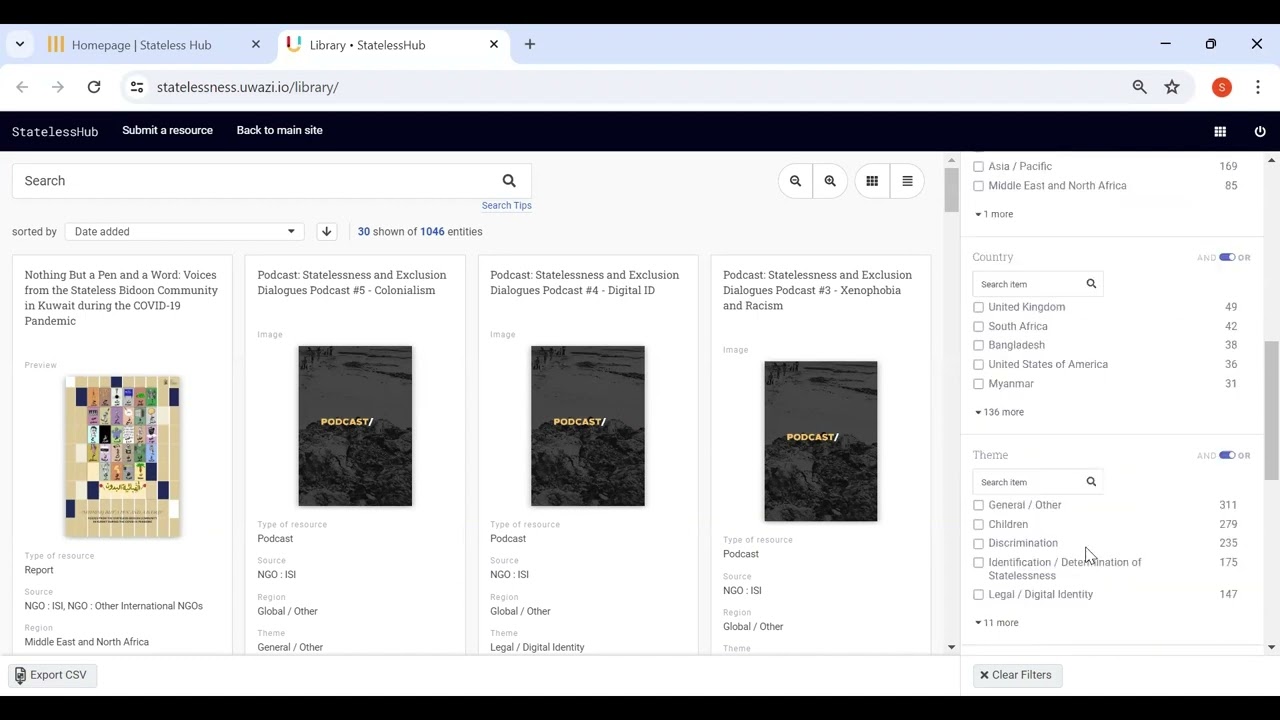Switch to Homepage Stateless Hub tab
The width and height of the screenshot is (1280, 720).
coord(142,44)
